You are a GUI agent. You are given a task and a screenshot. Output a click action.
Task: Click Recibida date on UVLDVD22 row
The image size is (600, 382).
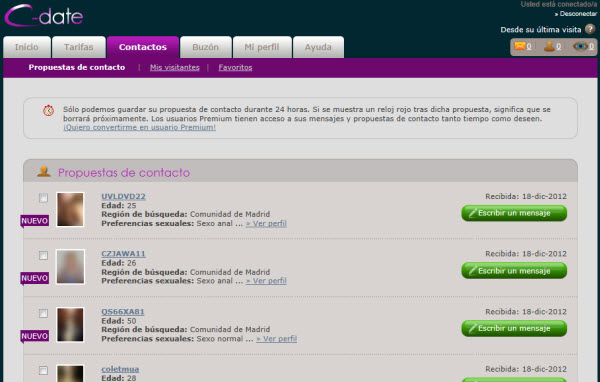[x=526, y=196]
